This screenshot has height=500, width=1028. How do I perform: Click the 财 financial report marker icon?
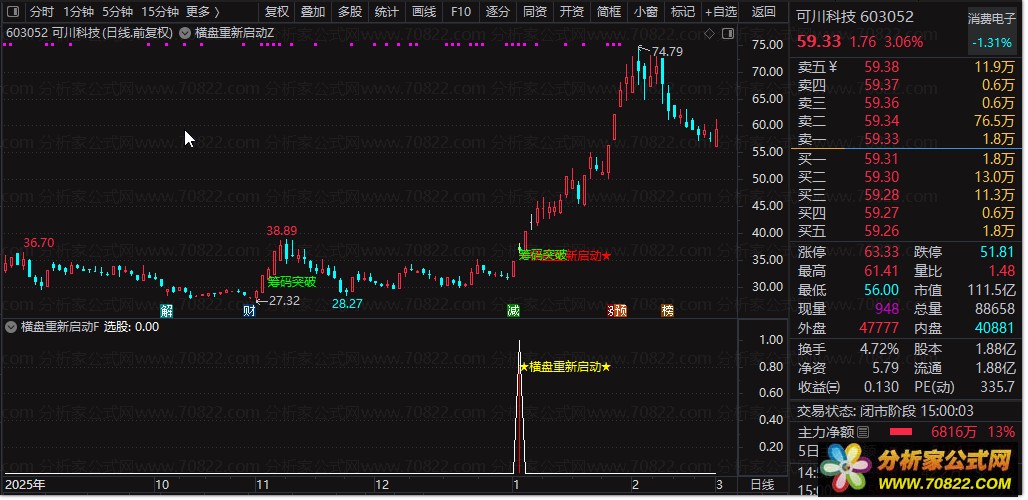pyautogui.click(x=249, y=311)
